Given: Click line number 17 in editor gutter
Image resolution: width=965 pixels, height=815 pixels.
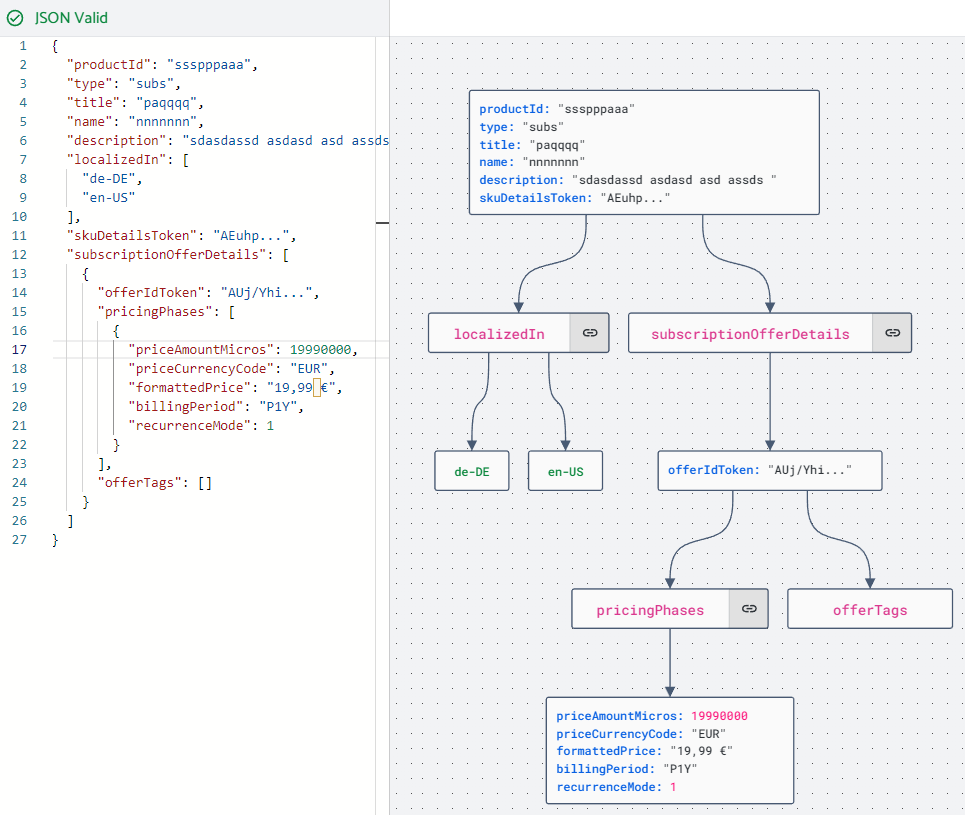Looking at the screenshot, I should click(x=20, y=350).
